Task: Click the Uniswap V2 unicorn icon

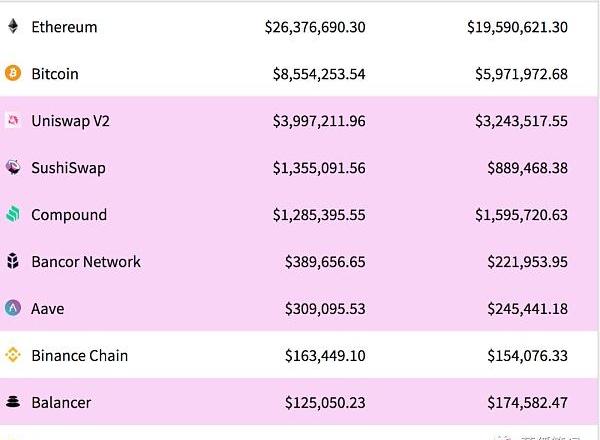Action: 13,121
